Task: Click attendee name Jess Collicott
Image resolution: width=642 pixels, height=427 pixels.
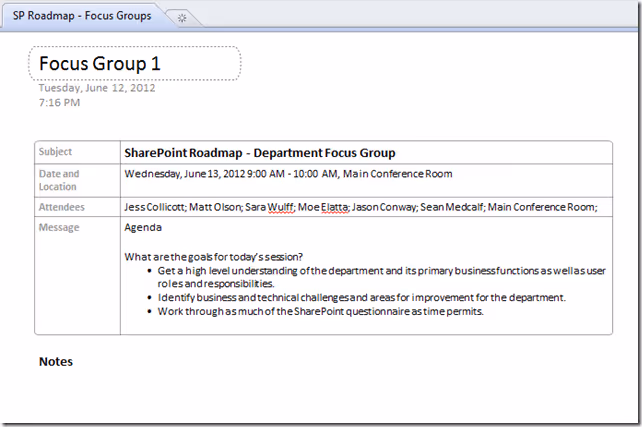Action: (x=154, y=207)
